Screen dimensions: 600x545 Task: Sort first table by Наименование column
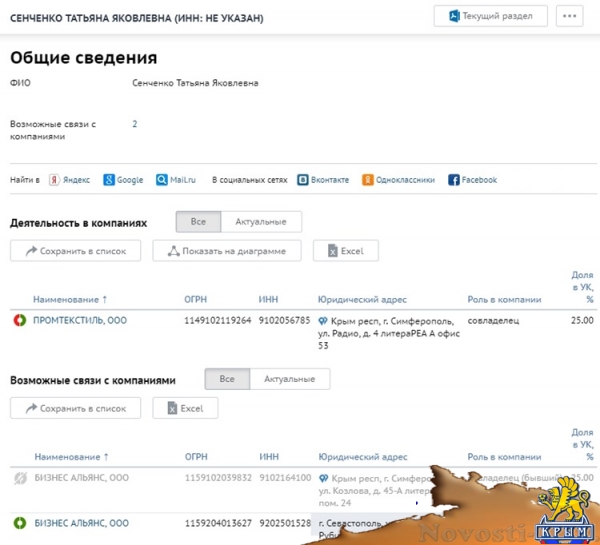click(70, 299)
